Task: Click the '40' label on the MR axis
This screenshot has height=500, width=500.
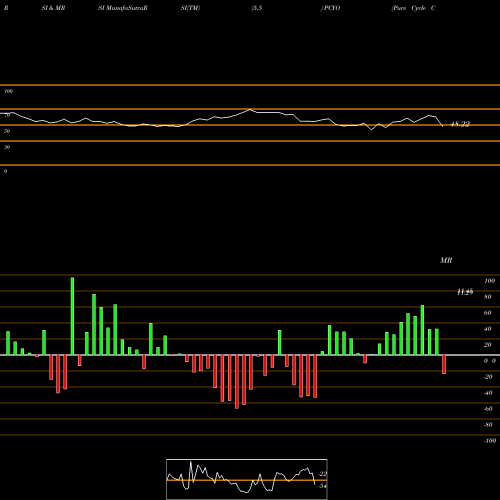Action: click(x=488, y=329)
